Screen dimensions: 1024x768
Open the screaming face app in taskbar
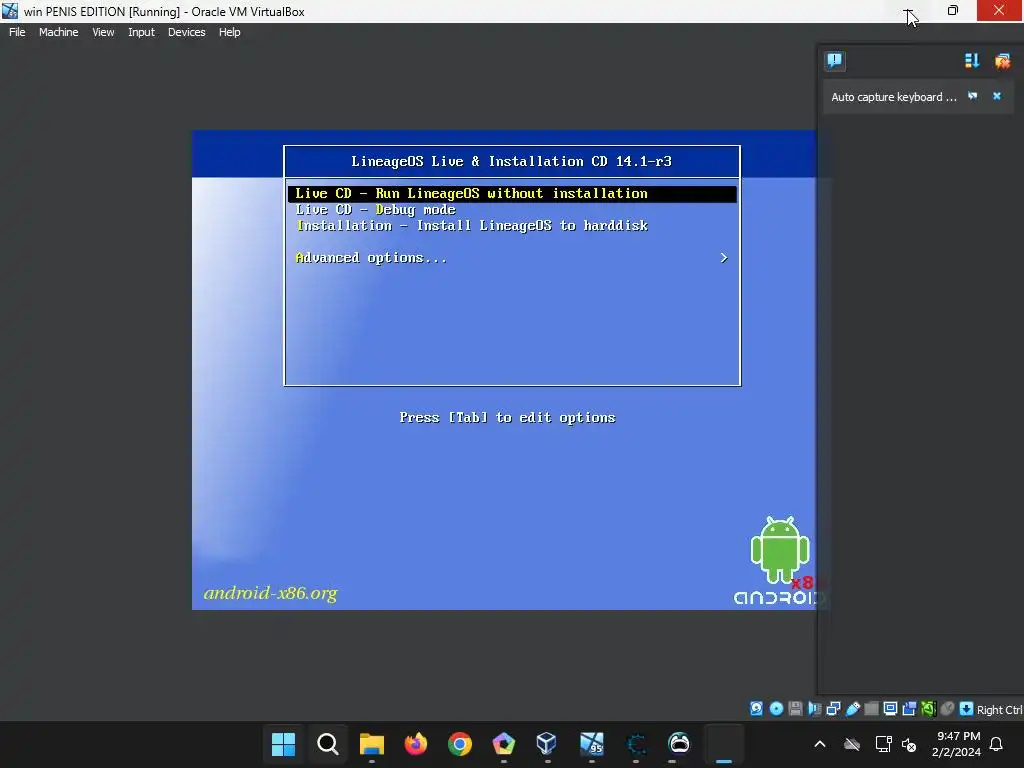tap(679, 744)
